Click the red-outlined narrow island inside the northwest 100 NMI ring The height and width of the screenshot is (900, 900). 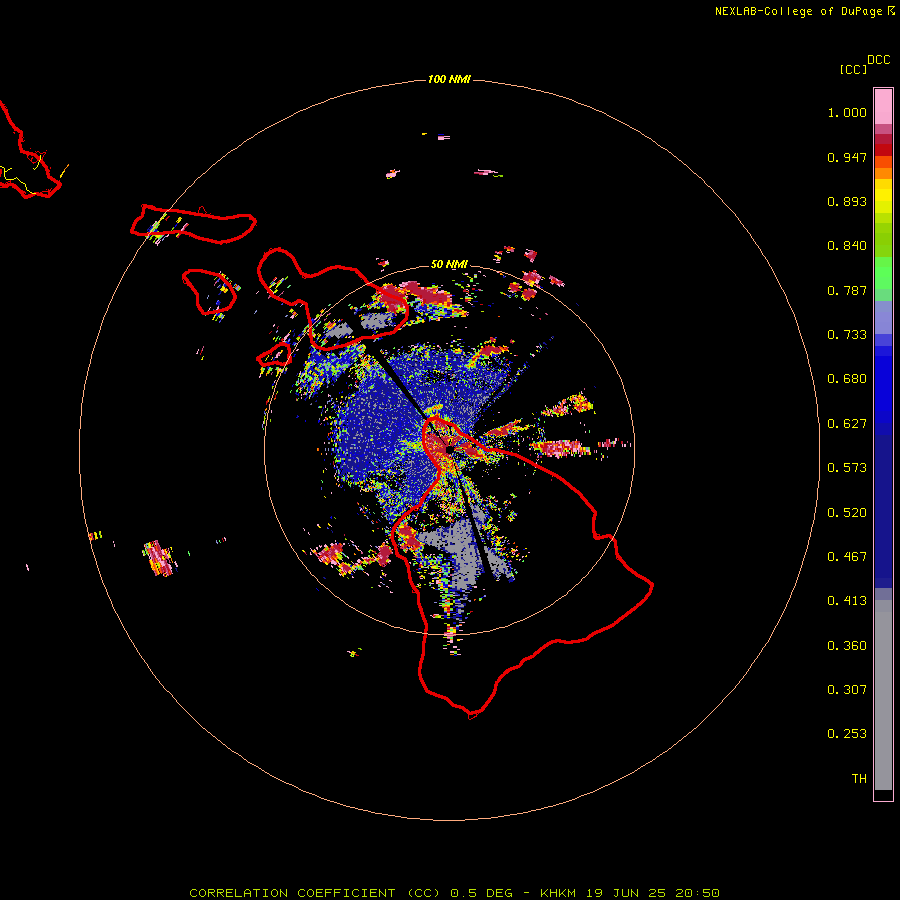[x=193, y=224]
